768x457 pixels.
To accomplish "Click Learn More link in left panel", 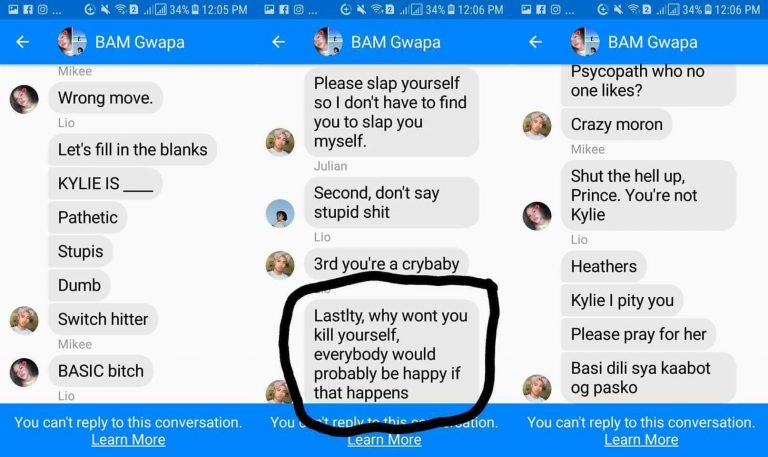I will [128, 440].
